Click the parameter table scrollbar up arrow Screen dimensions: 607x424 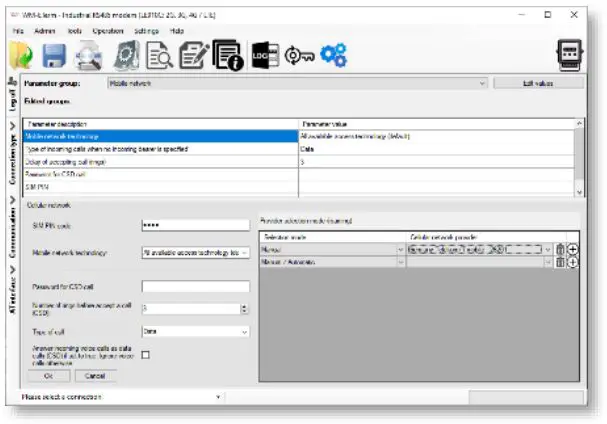[x=579, y=124]
